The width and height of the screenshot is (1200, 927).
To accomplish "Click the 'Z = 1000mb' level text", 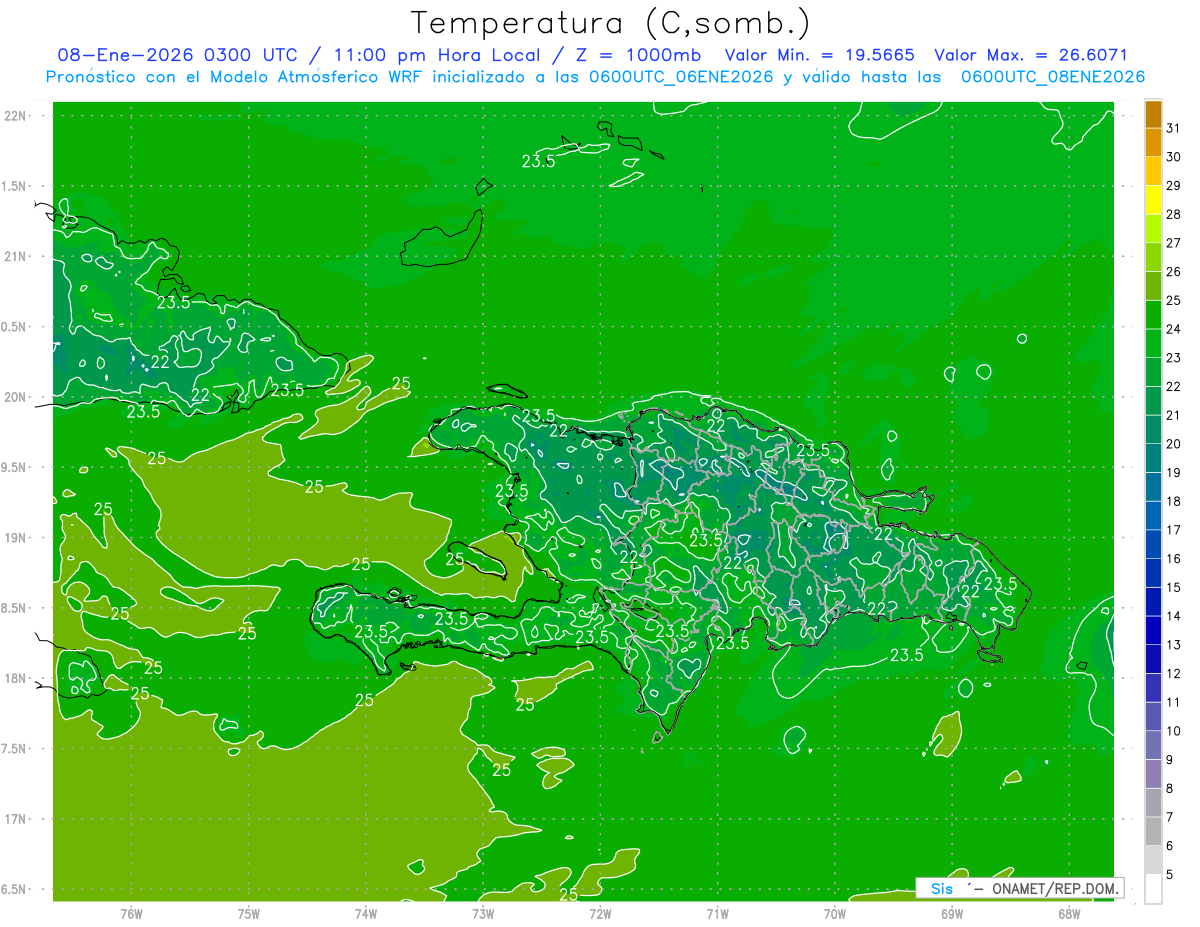I will pos(634,55).
